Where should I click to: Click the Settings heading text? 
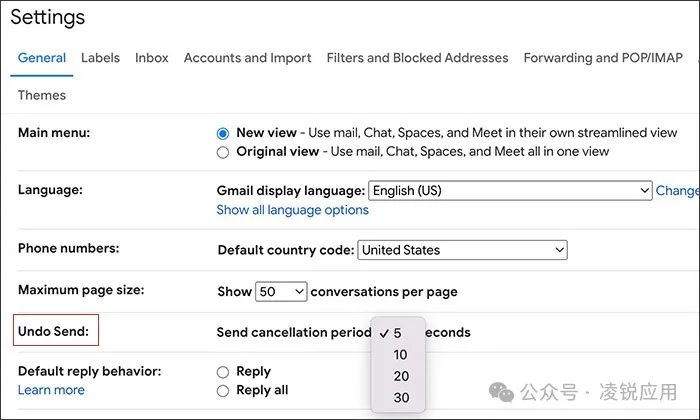(47, 17)
